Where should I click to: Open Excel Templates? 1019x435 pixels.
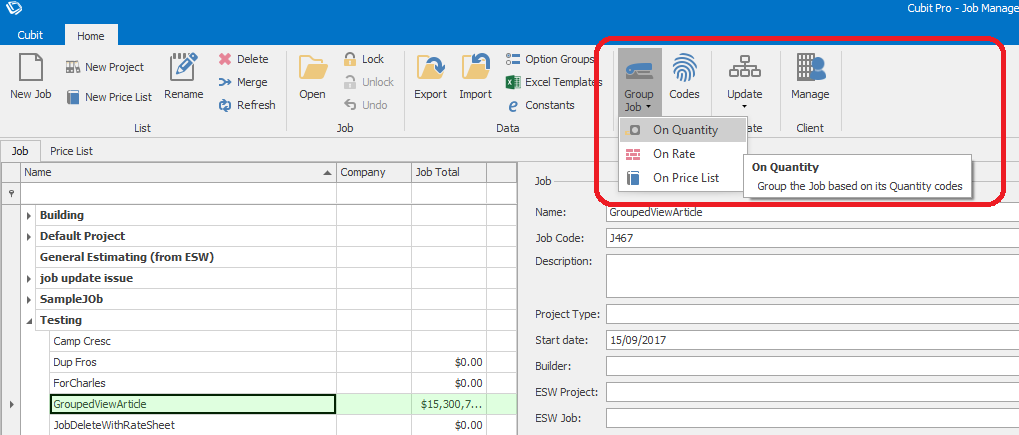[555, 82]
